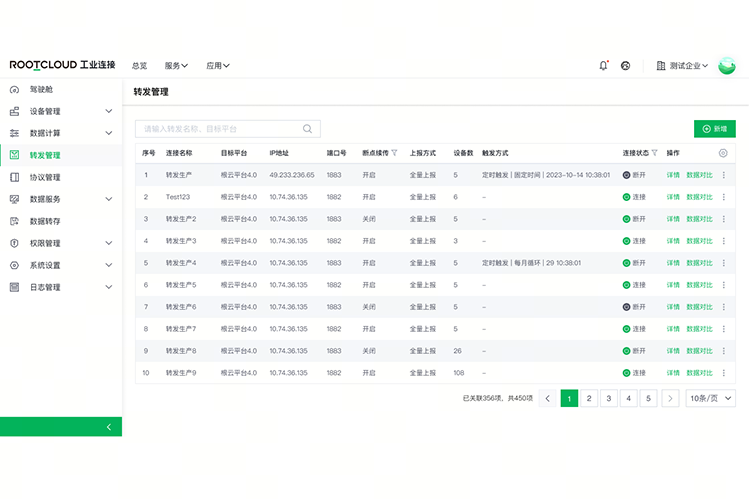The image size is (749, 499).
Task: Select 协议管理 in sidebar
Action: pos(45,177)
